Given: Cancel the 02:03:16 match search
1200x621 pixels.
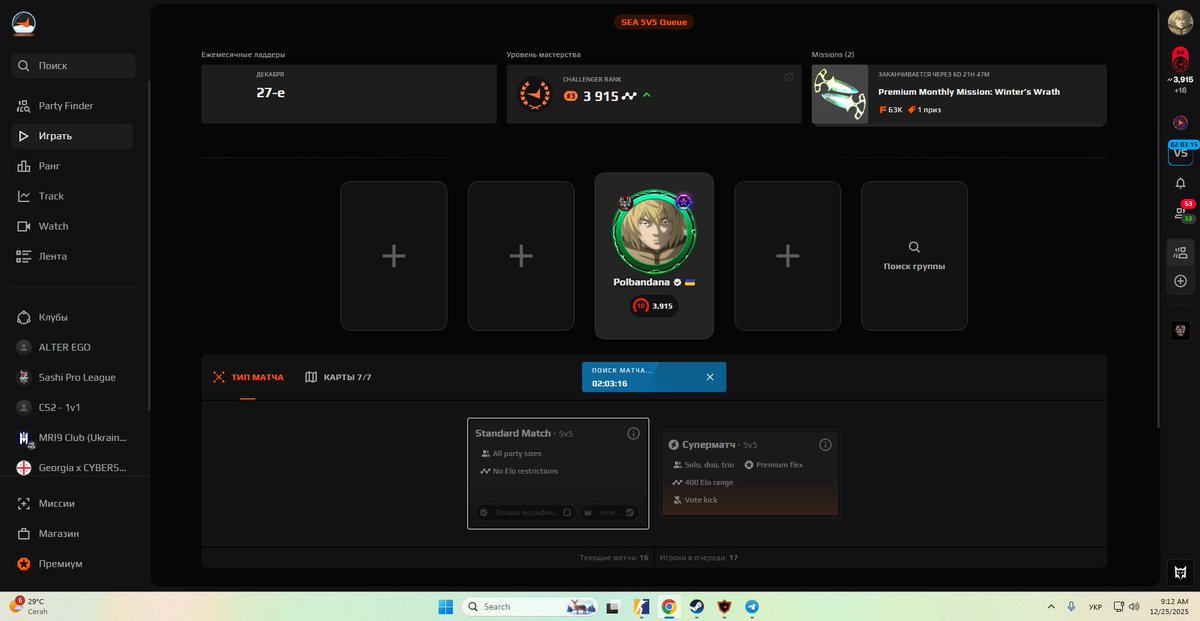Looking at the screenshot, I should click(x=710, y=377).
